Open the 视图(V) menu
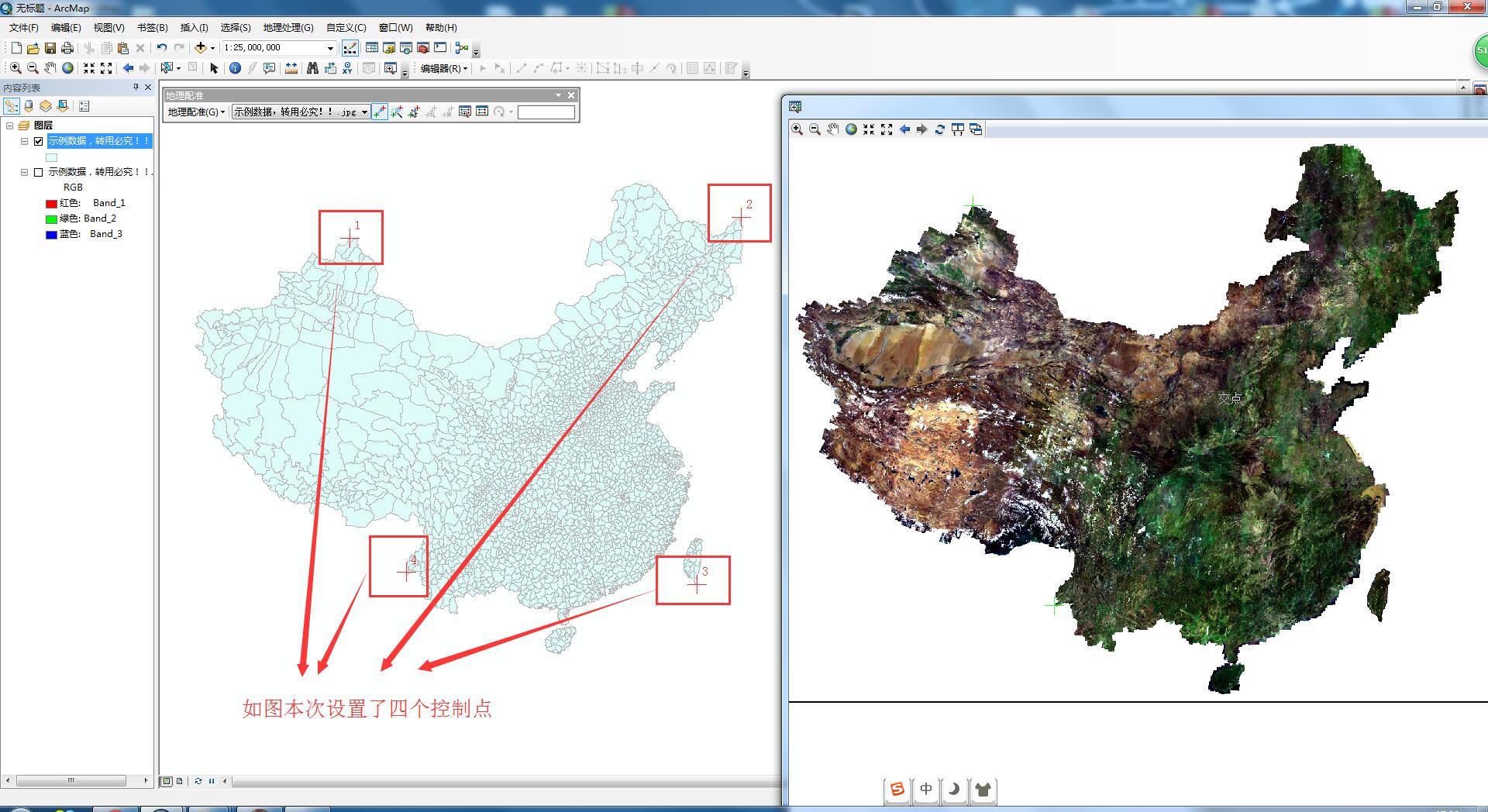 [108, 28]
